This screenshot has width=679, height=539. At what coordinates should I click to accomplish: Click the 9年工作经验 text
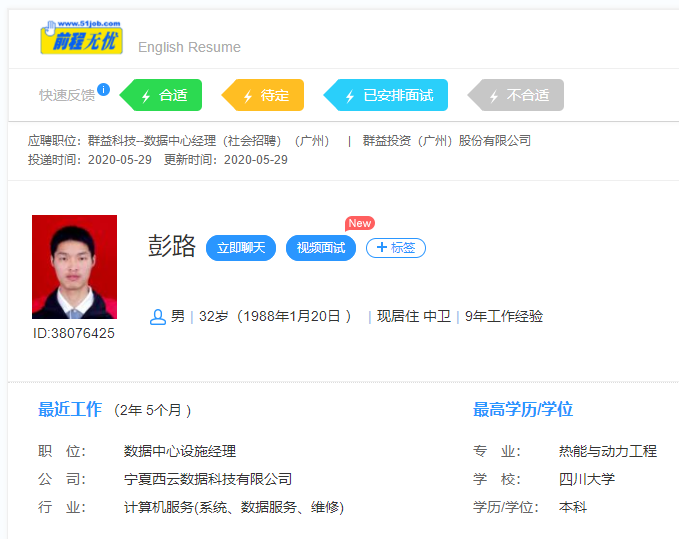click(x=504, y=316)
